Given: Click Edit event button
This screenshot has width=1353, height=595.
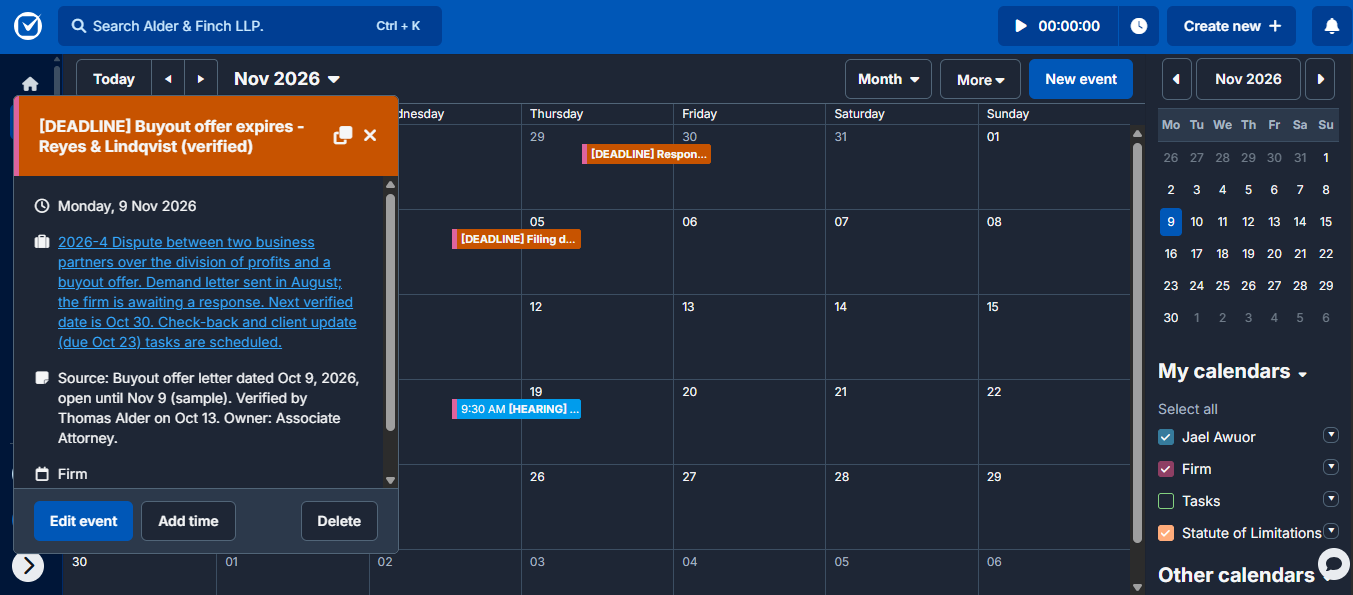Looking at the screenshot, I should tap(83, 521).
